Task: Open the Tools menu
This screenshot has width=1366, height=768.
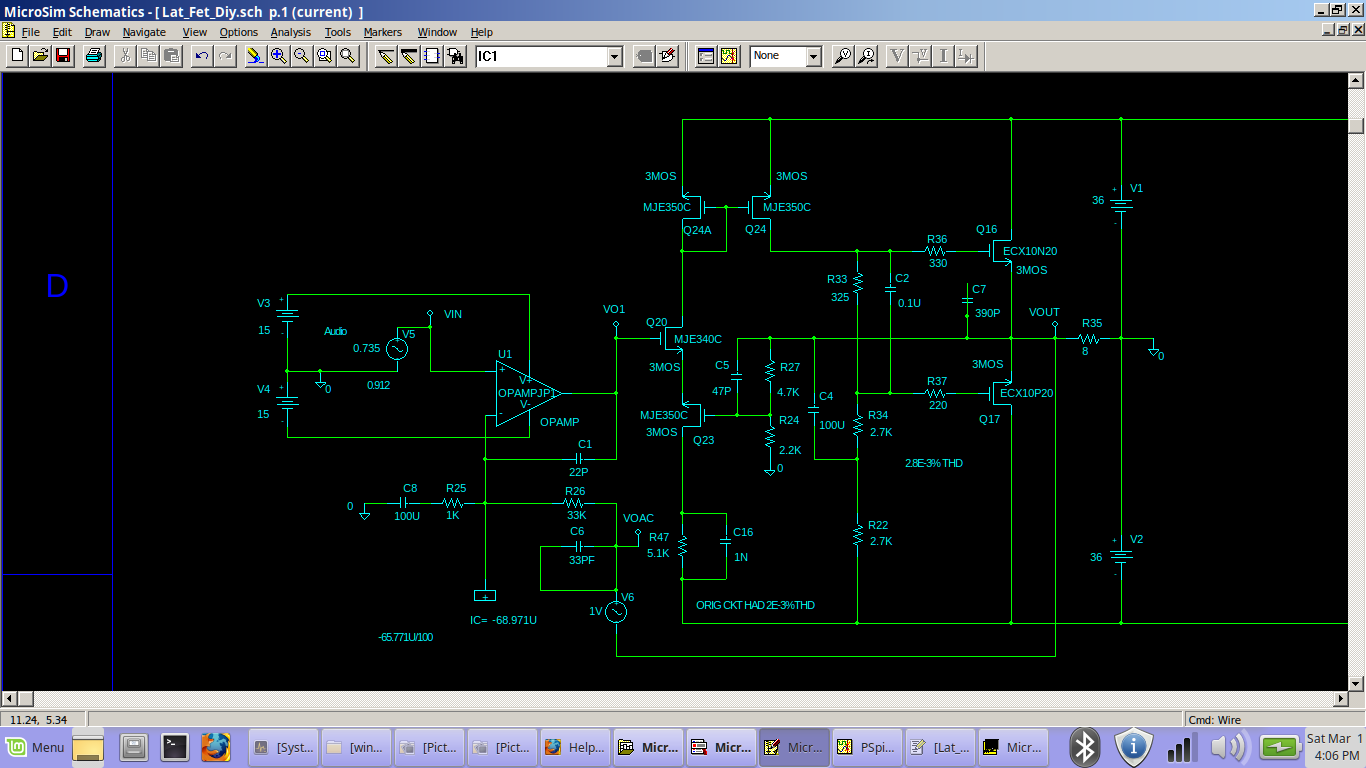Action: point(338,32)
